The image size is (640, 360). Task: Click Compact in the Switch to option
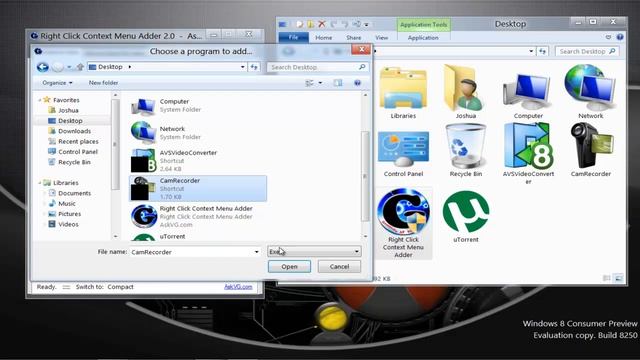coord(120,287)
